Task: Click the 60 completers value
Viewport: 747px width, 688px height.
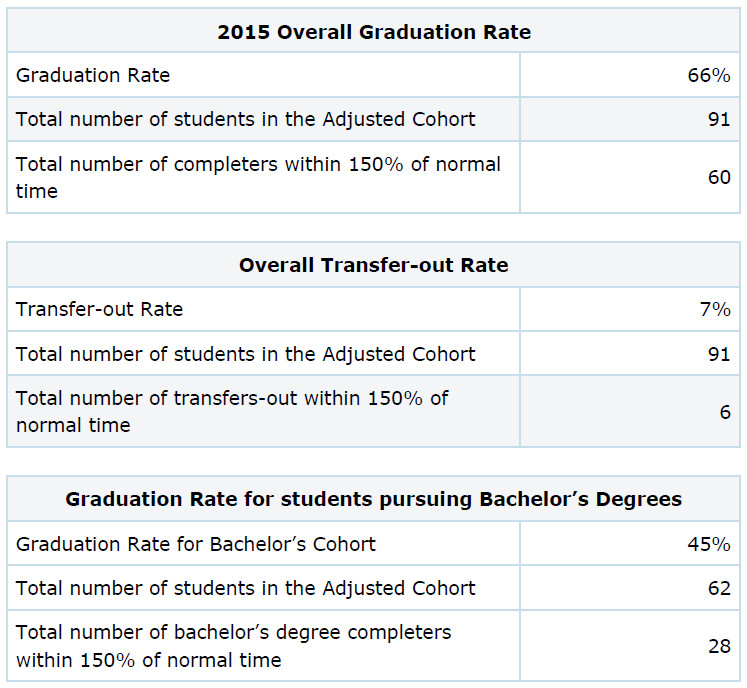Action: [719, 177]
